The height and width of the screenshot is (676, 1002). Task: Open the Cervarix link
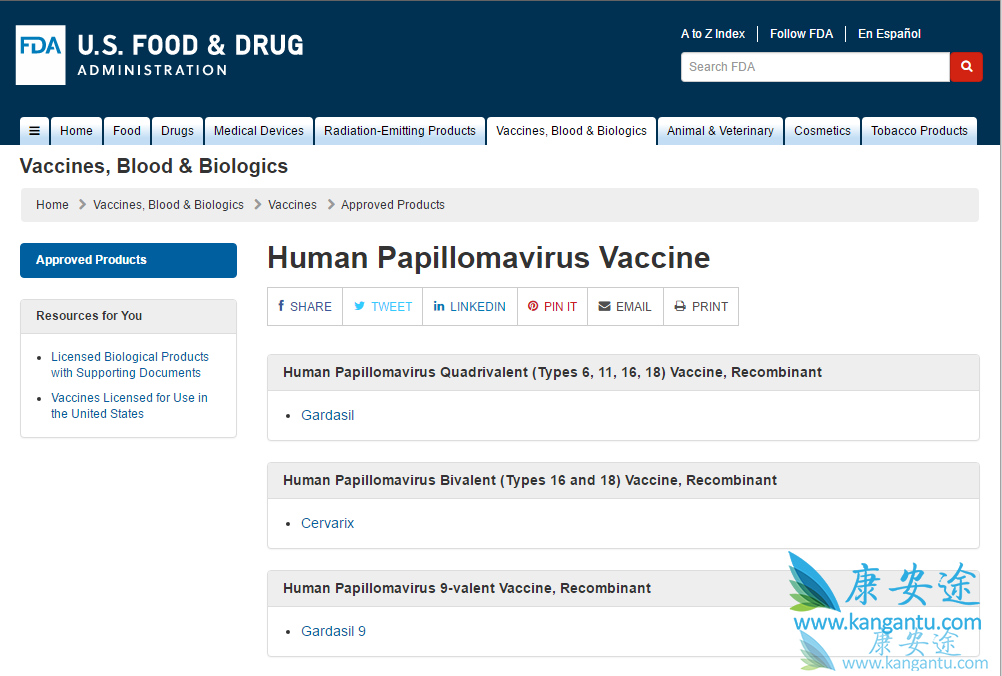[327, 523]
